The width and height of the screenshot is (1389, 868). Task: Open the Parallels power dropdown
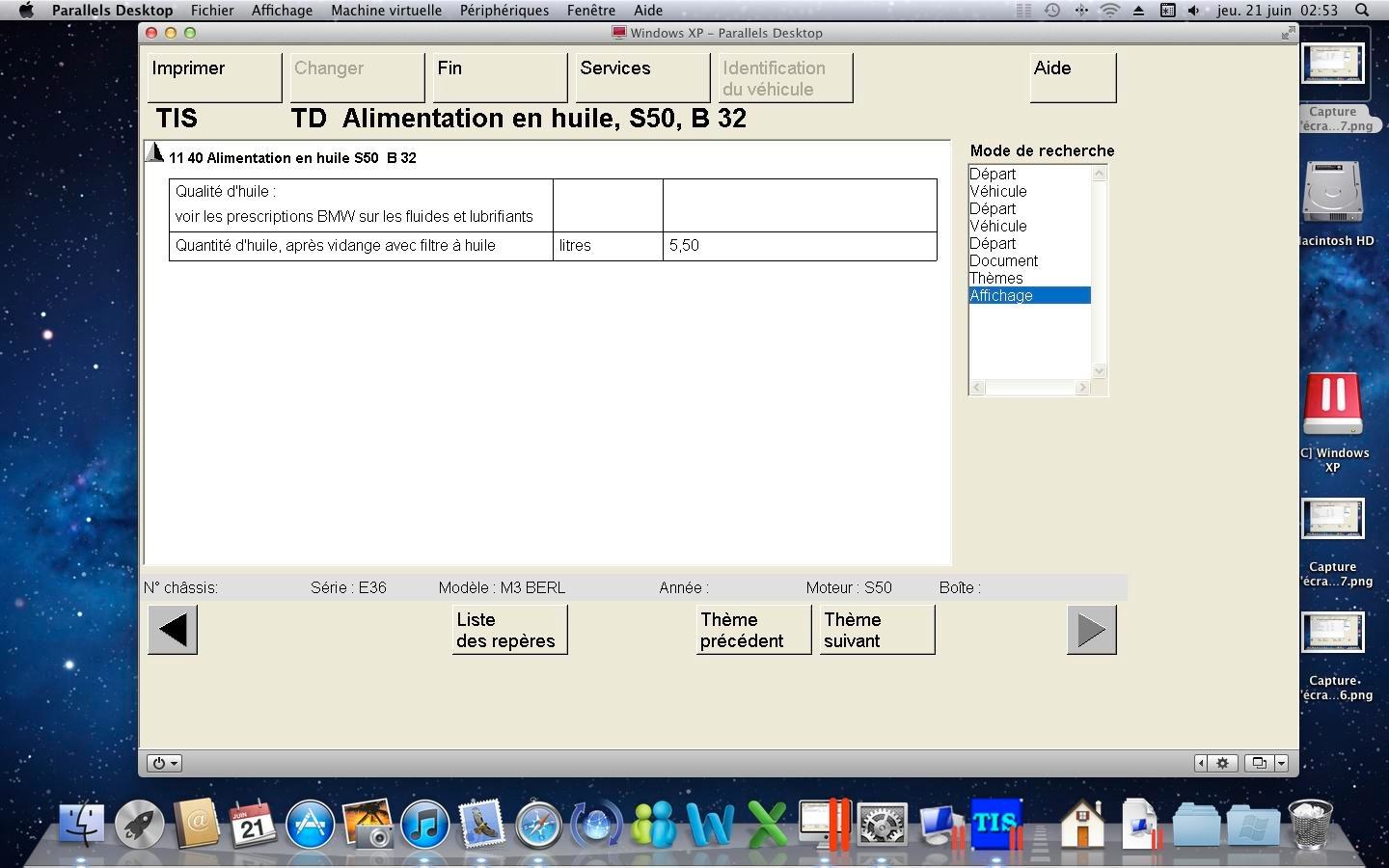pos(164,763)
